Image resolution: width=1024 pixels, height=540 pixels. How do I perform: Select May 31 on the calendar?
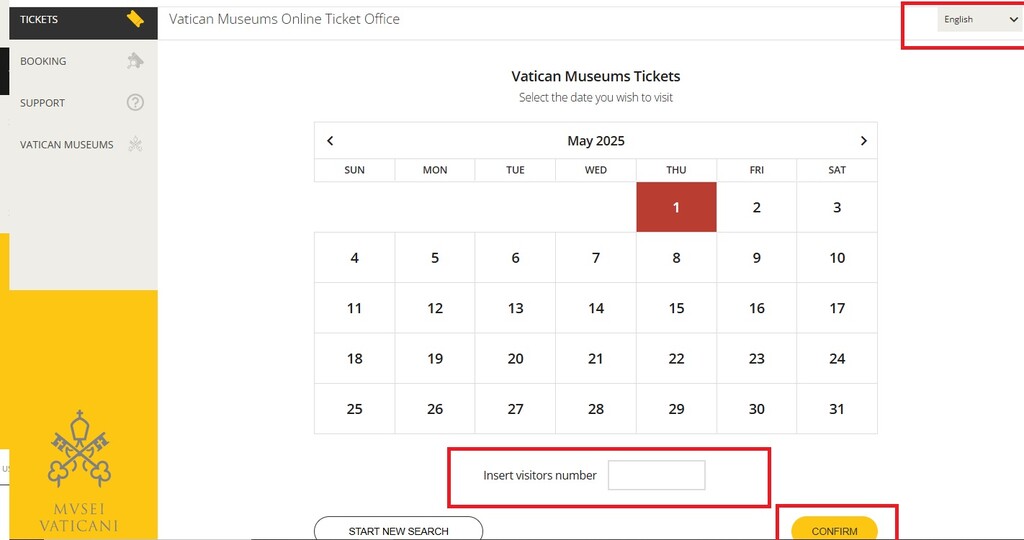pos(837,408)
